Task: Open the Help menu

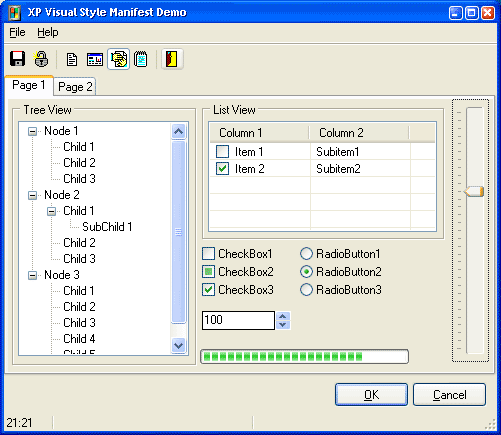Action: pos(48,32)
